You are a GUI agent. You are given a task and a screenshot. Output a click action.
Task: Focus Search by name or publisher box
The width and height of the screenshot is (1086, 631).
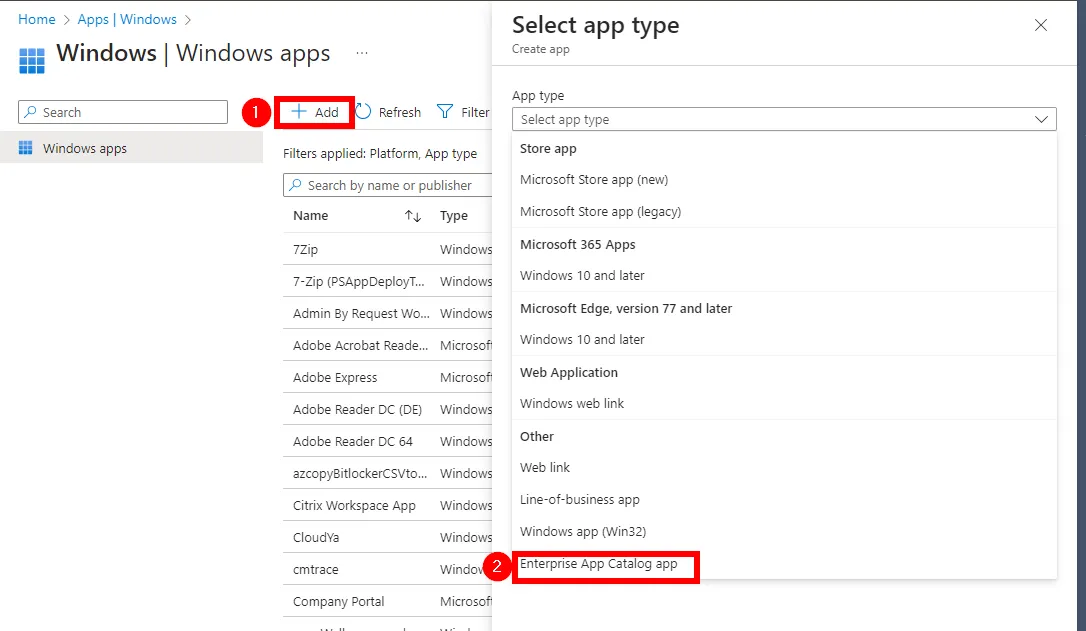click(x=390, y=185)
